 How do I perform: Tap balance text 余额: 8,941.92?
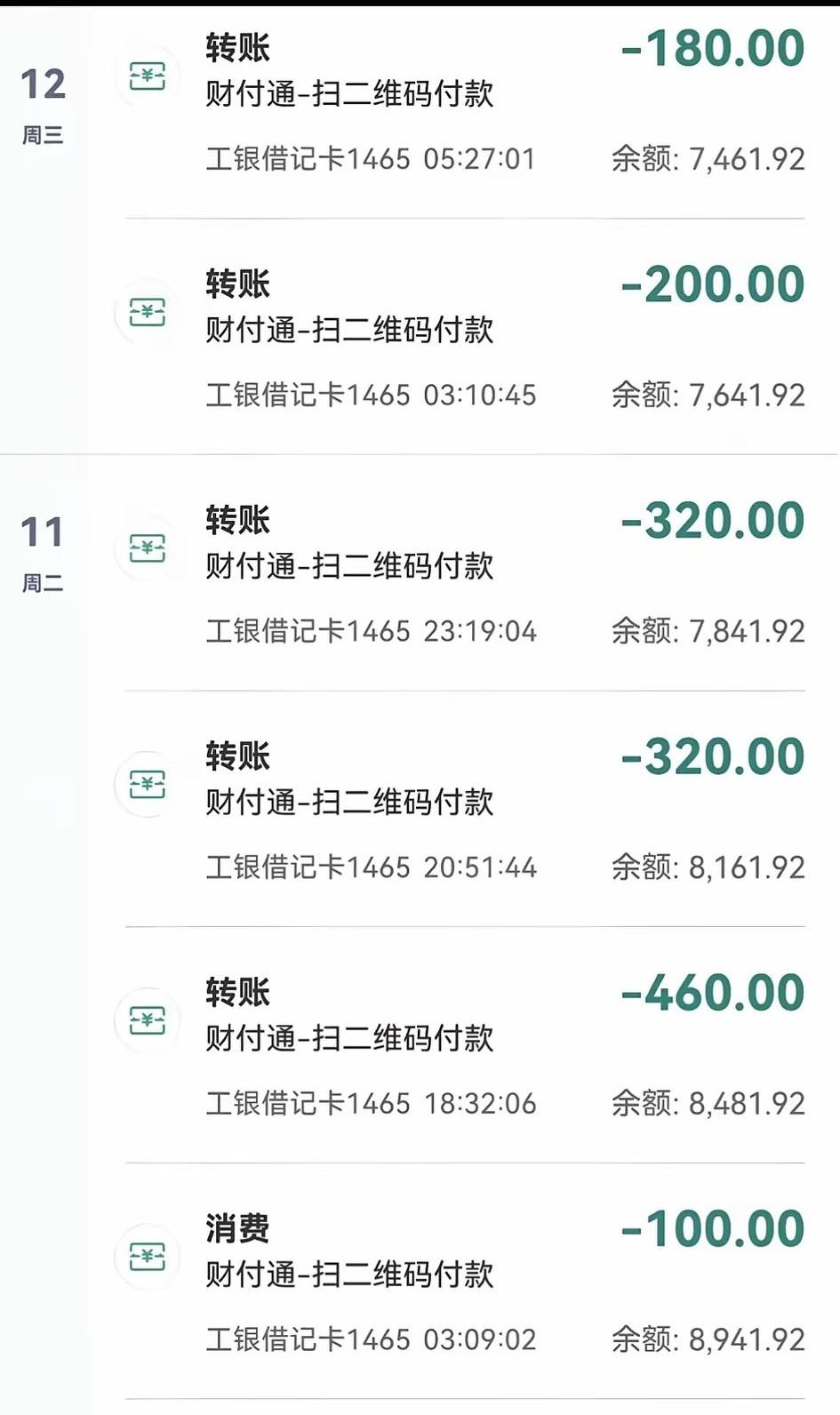click(x=708, y=1339)
